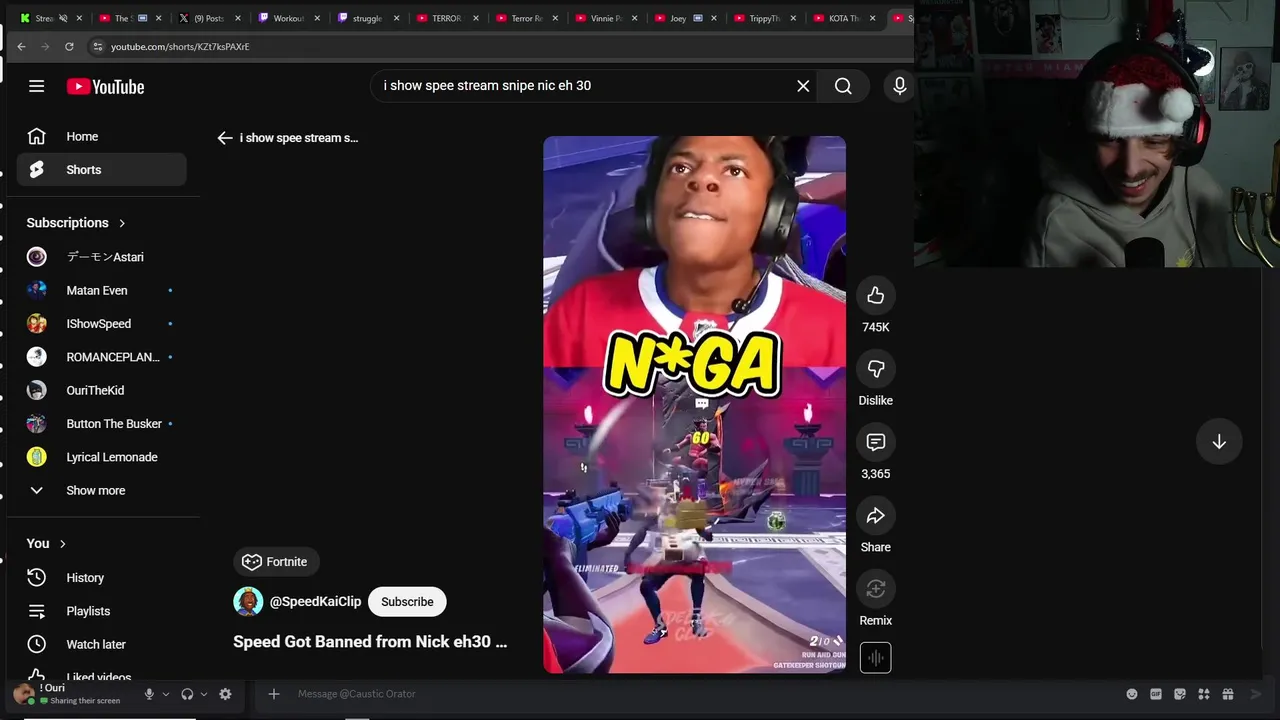This screenshot has width=1280, height=720.
Task: Click the browser forward button
Action: [x=45, y=47]
